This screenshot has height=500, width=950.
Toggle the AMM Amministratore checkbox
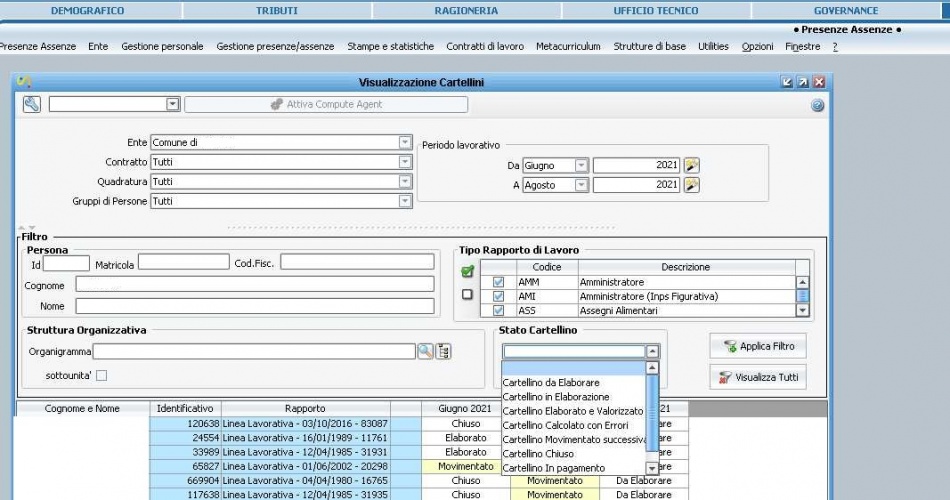tap(498, 282)
